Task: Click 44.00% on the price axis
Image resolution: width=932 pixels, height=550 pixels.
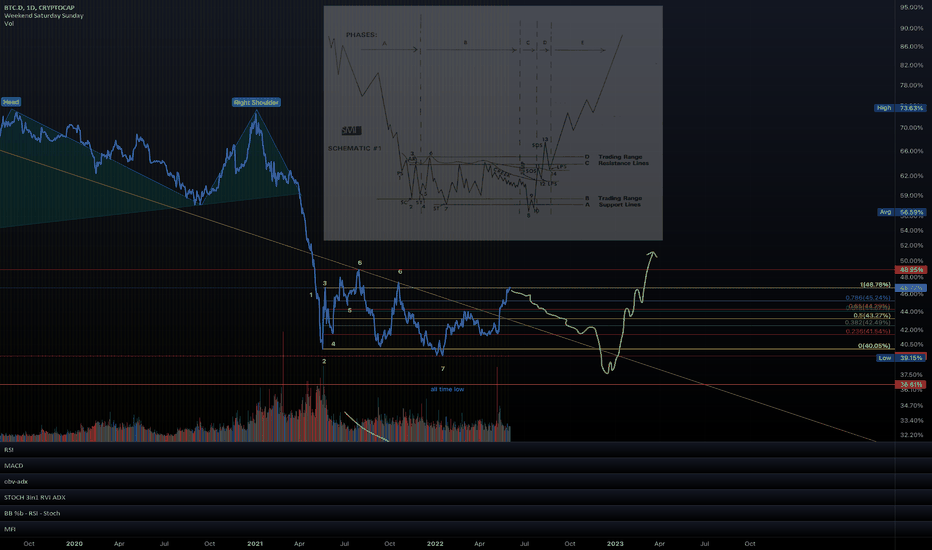Action: 911,311
